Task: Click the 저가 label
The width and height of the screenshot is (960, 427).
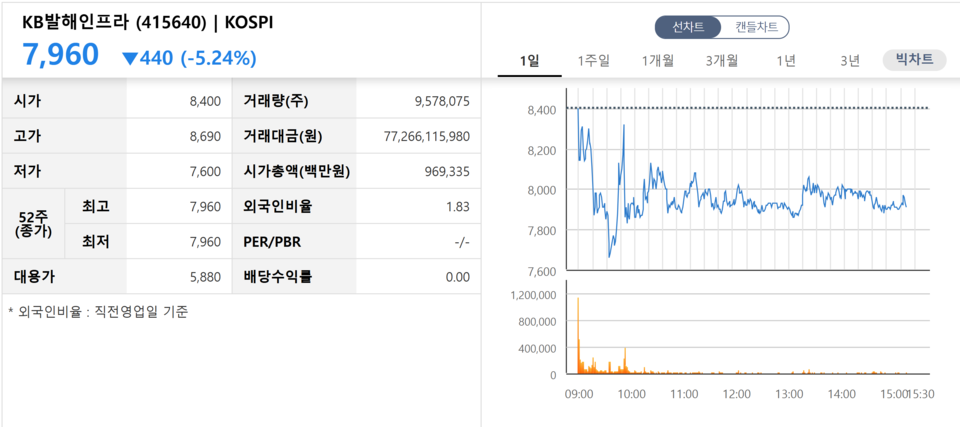Action: [x=28, y=172]
